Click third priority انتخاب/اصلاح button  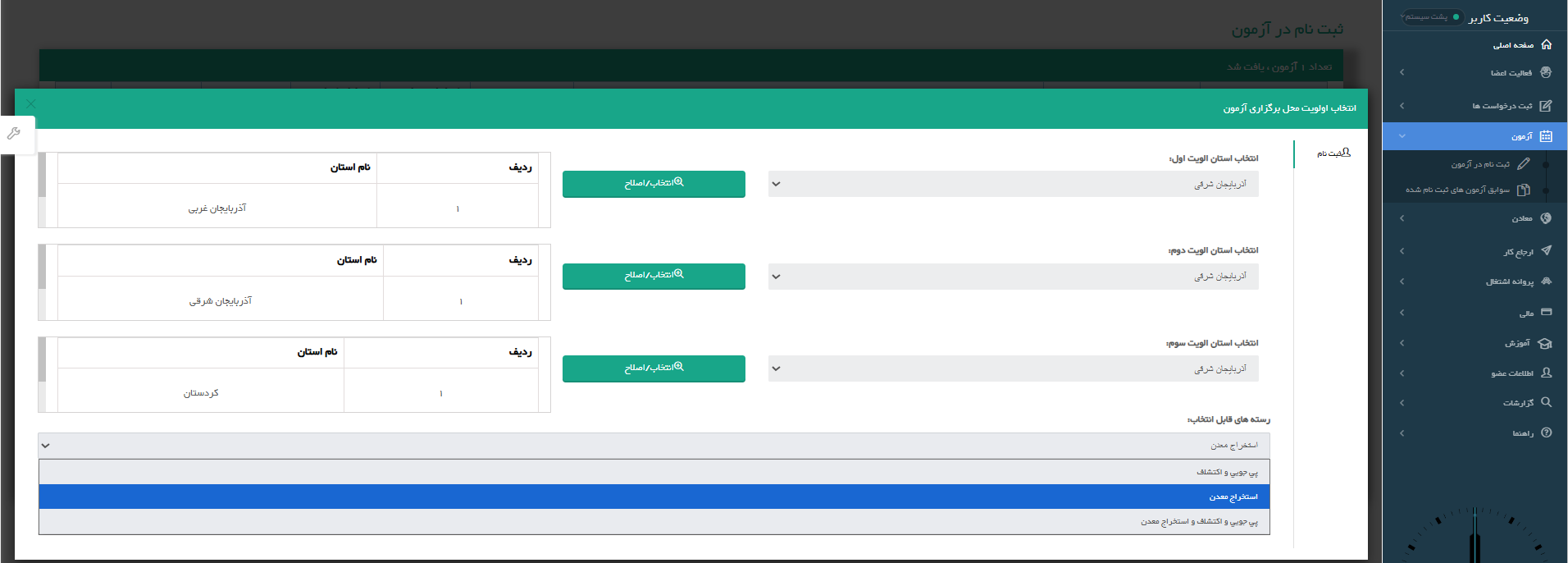coord(654,368)
